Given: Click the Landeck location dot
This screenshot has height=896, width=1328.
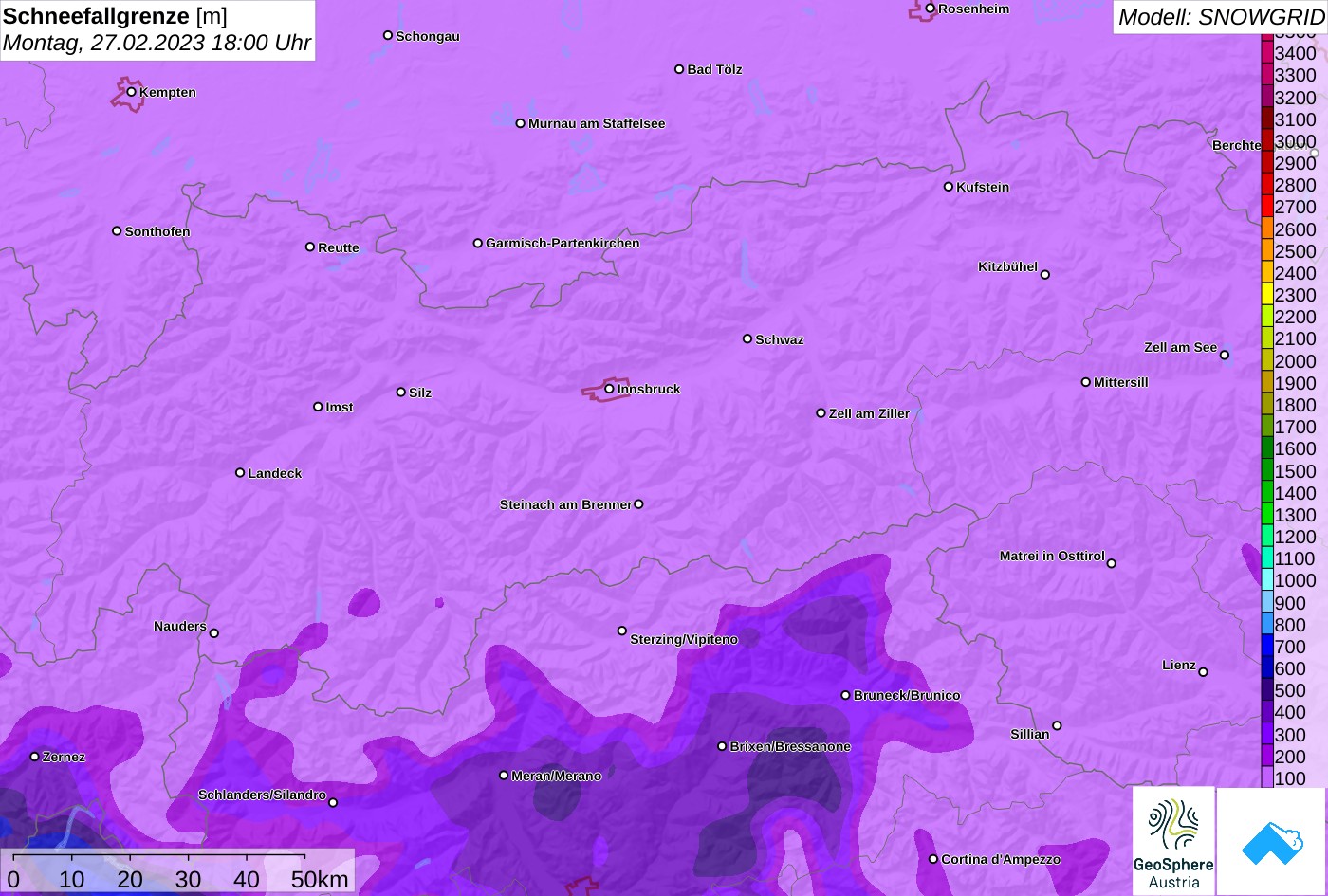Looking at the screenshot, I should click(x=240, y=472).
